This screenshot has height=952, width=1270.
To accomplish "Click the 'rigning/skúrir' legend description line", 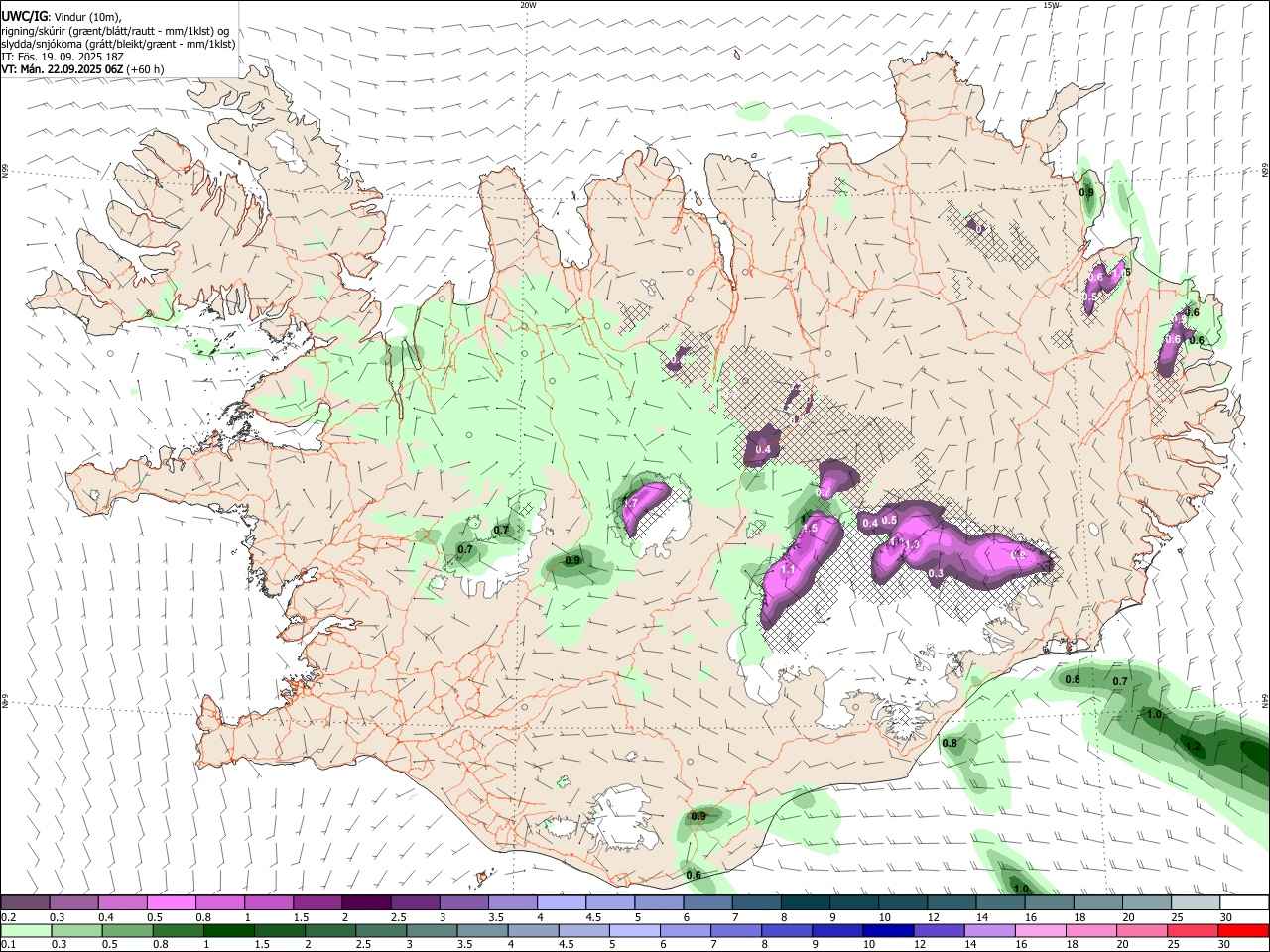I will [115, 30].
